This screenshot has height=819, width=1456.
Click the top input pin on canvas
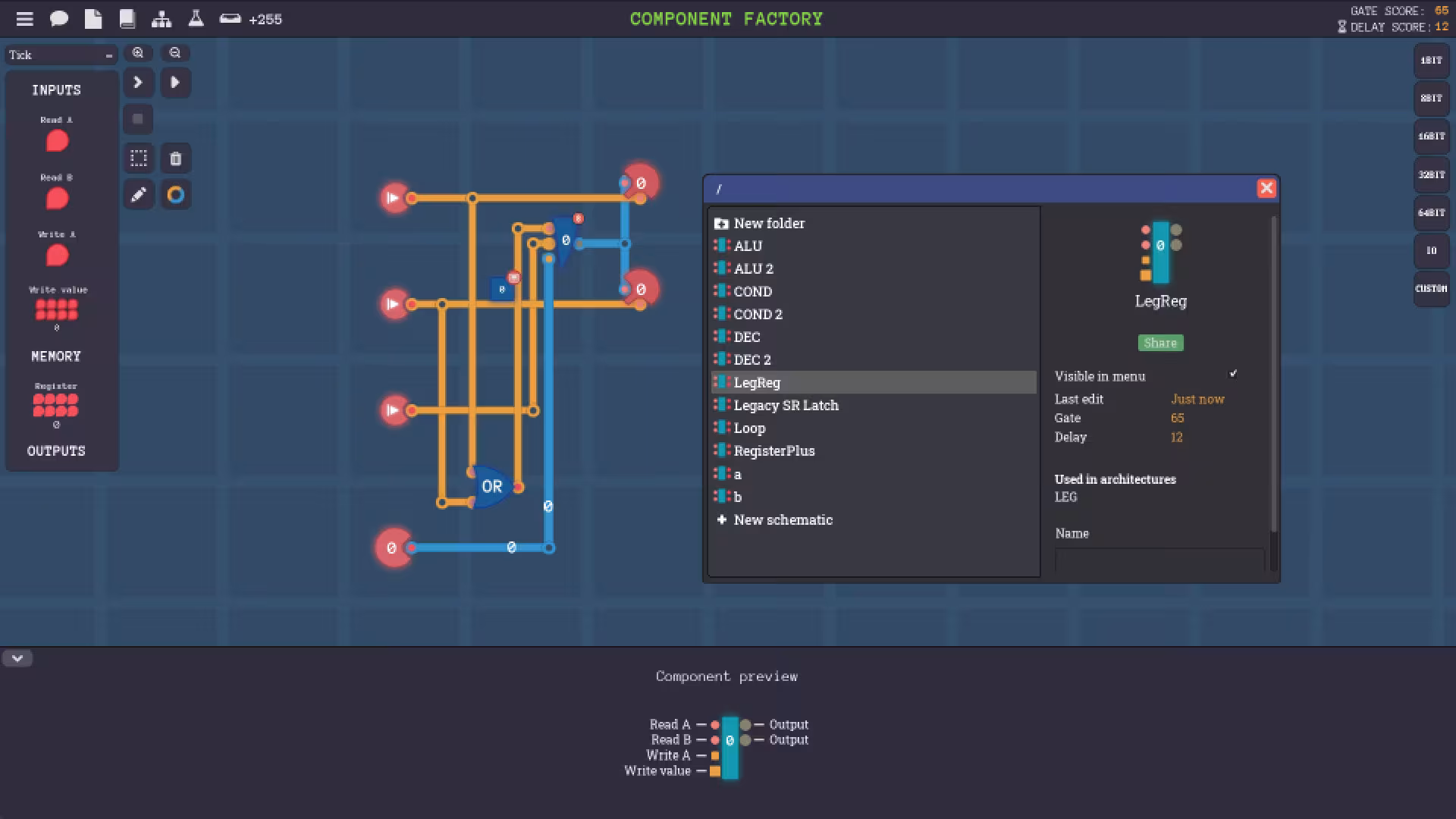pyautogui.click(x=395, y=198)
